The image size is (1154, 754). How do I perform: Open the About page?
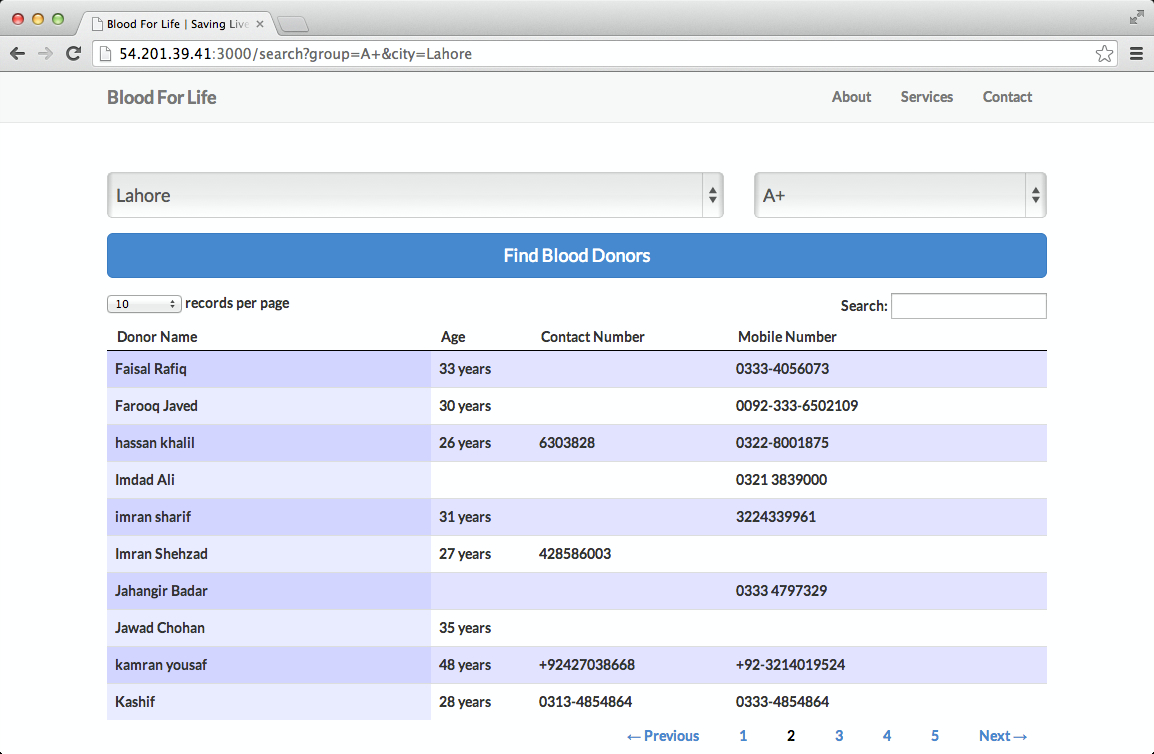click(x=852, y=97)
